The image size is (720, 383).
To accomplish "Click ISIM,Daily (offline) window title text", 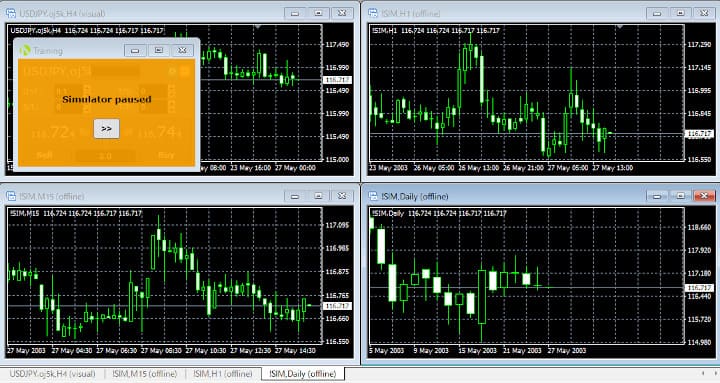I will 415,196.
